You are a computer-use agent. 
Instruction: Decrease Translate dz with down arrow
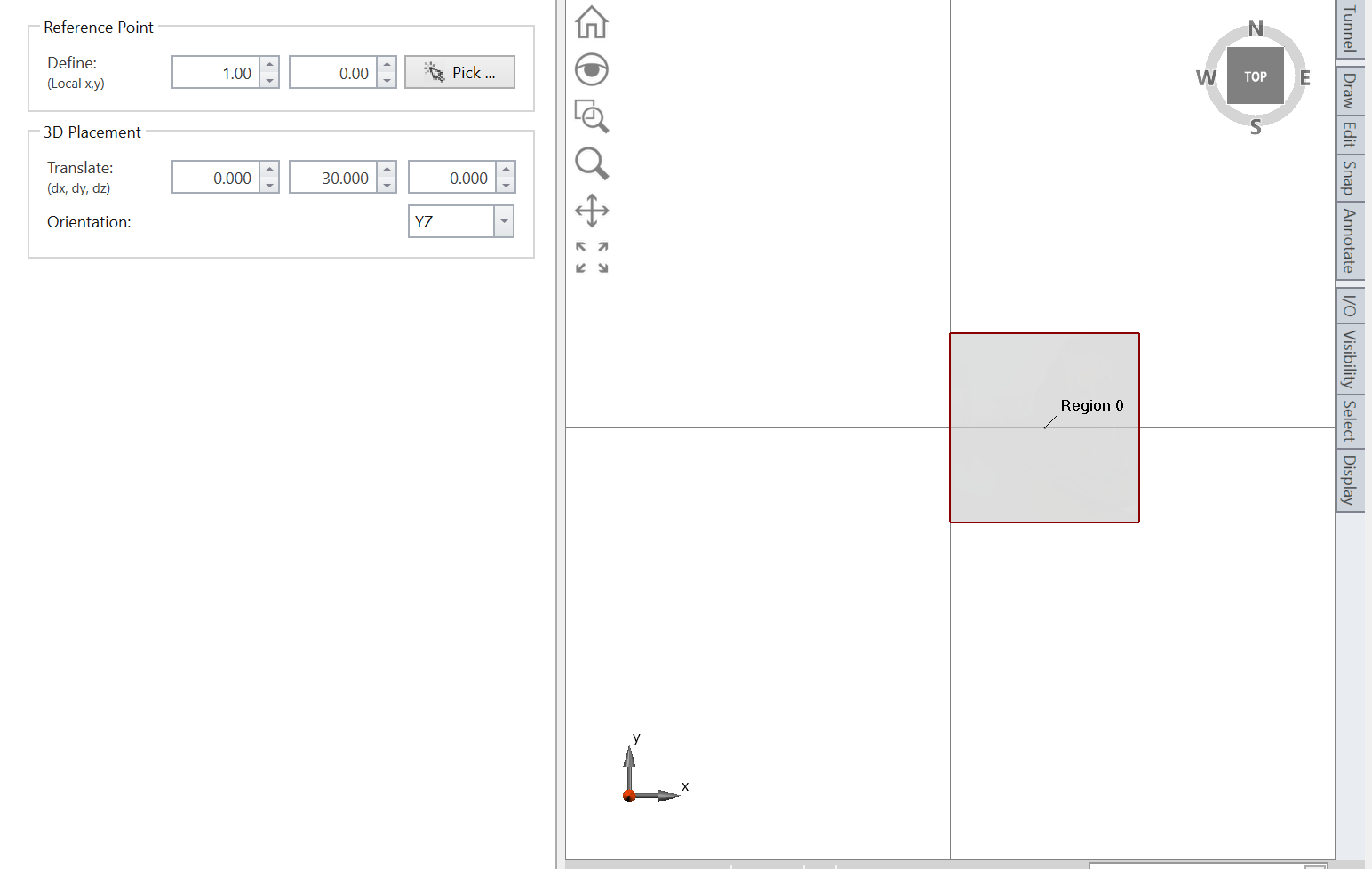507,186
